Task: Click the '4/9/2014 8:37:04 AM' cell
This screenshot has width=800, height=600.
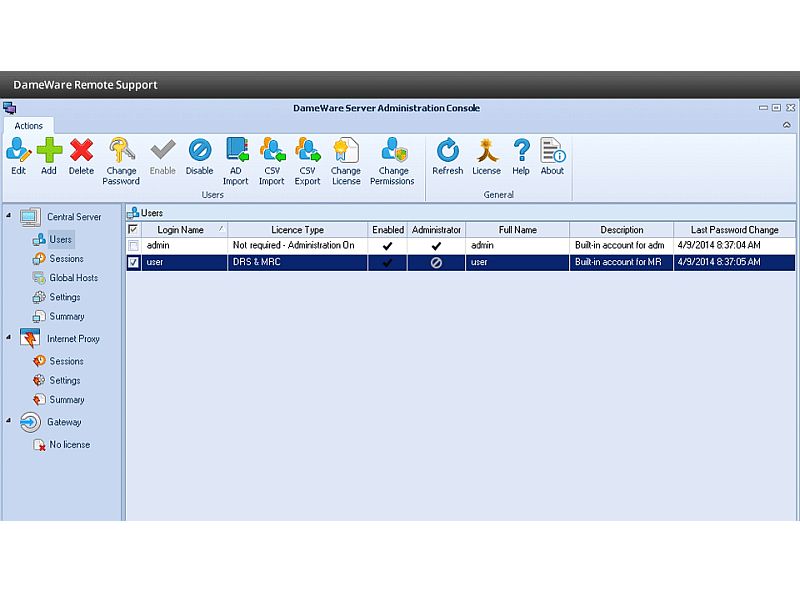Action: pos(735,245)
